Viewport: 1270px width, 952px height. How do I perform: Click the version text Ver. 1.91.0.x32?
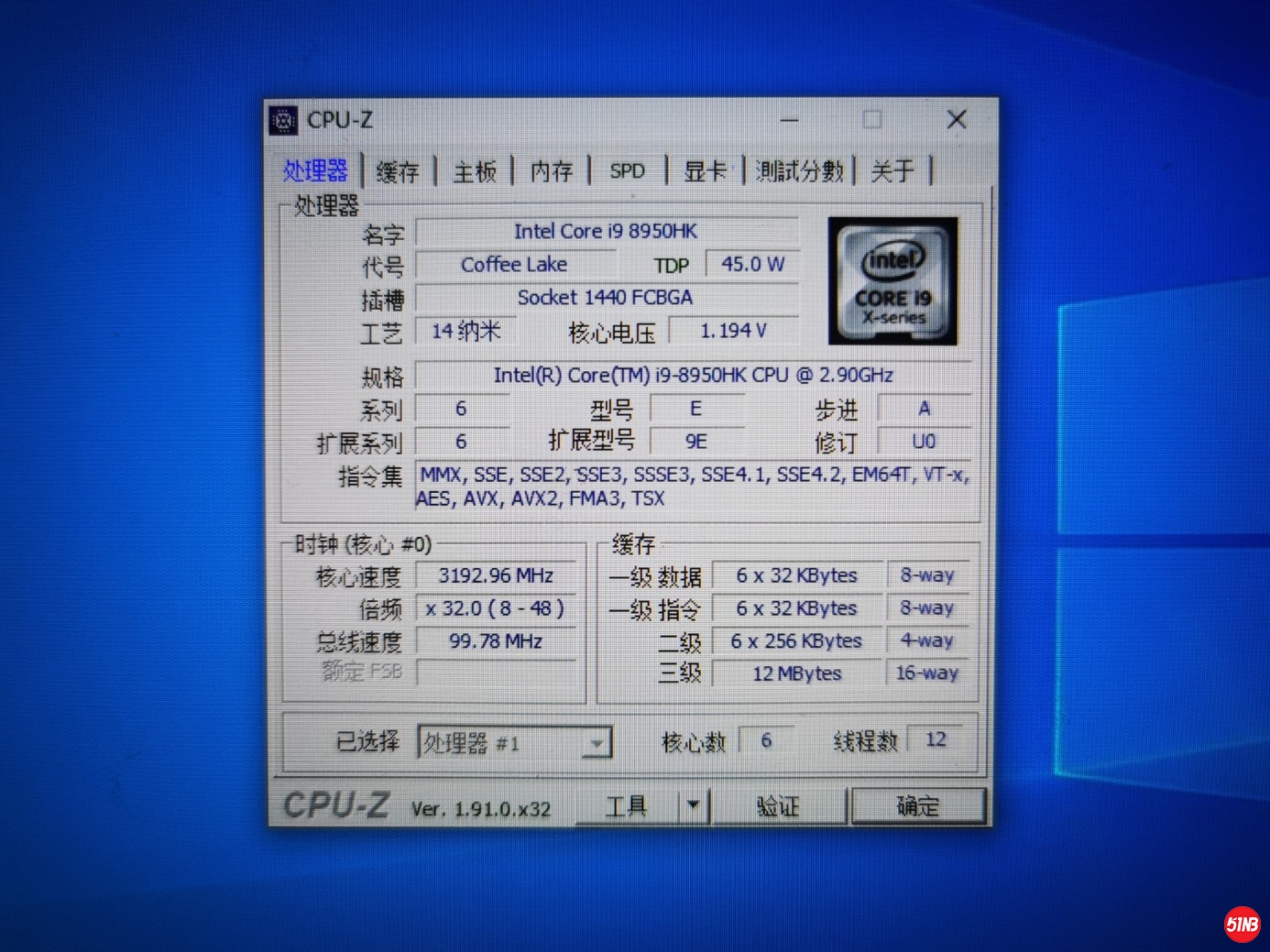(x=481, y=809)
